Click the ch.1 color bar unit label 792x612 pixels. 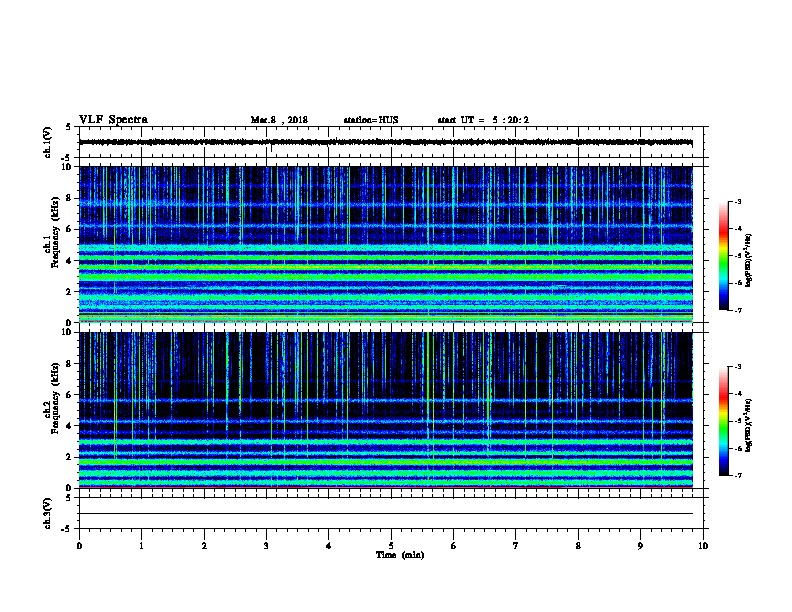[x=749, y=260]
